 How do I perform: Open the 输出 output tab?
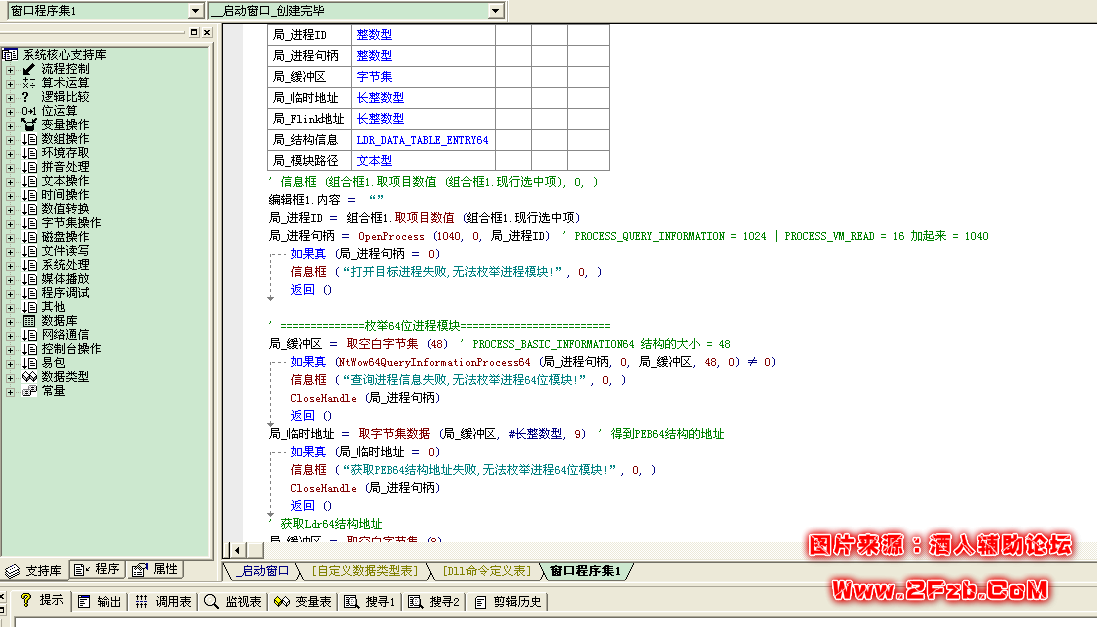pyautogui.click(x=100, y=601)
